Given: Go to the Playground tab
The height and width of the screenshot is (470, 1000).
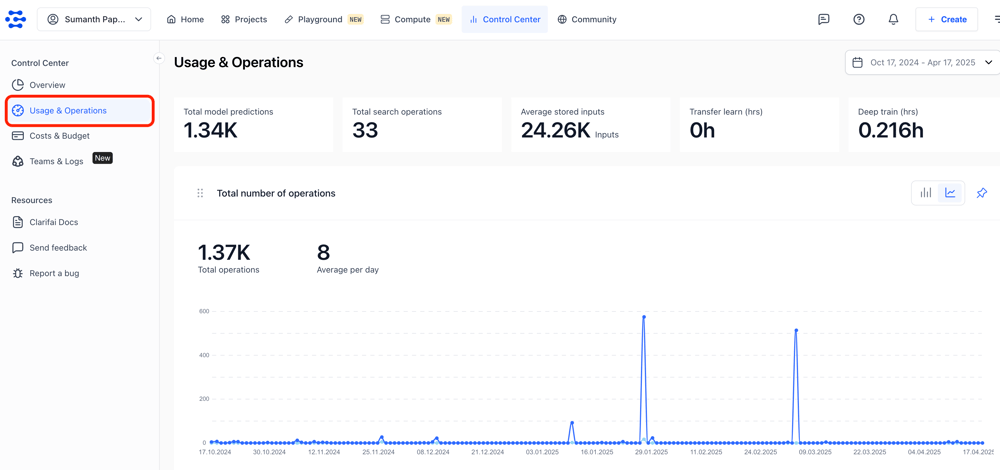Looking at the screenshot, I should (x=320, y=19).
